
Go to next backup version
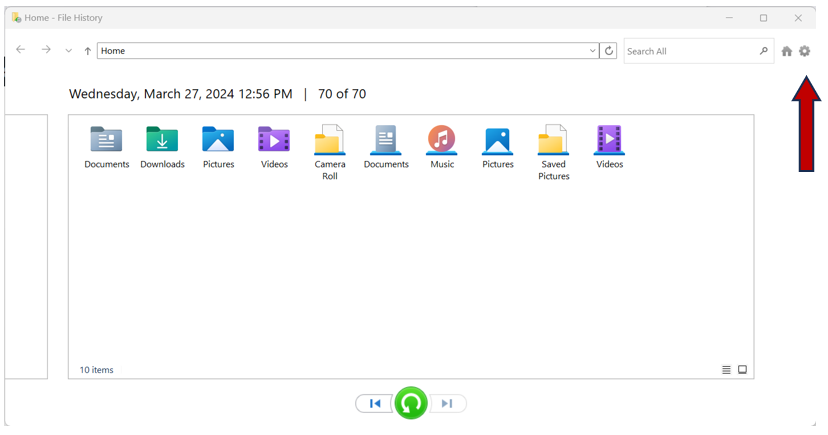(447, 404)
